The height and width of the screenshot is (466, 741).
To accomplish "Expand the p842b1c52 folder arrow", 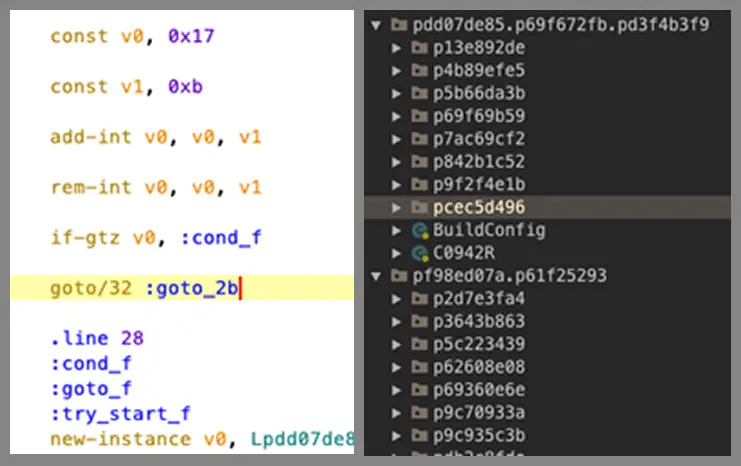I will (396, 162).
